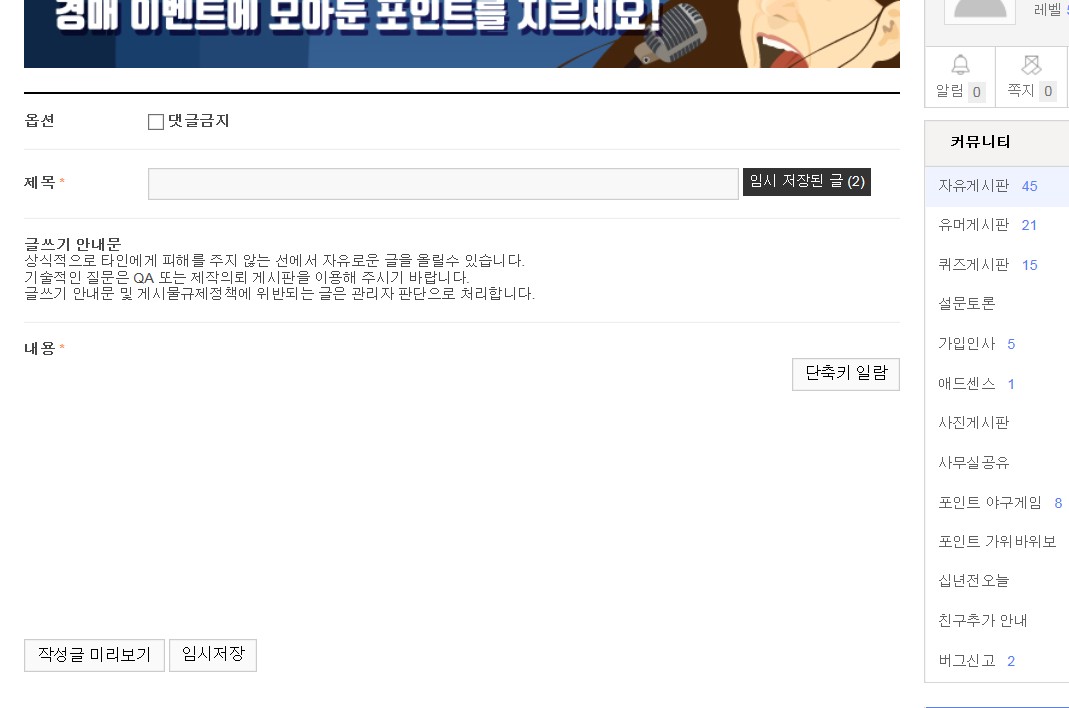1069x708 pixels.
Task: Open the 쪽지 messages envelope icon
Action: click(1031, 65)
